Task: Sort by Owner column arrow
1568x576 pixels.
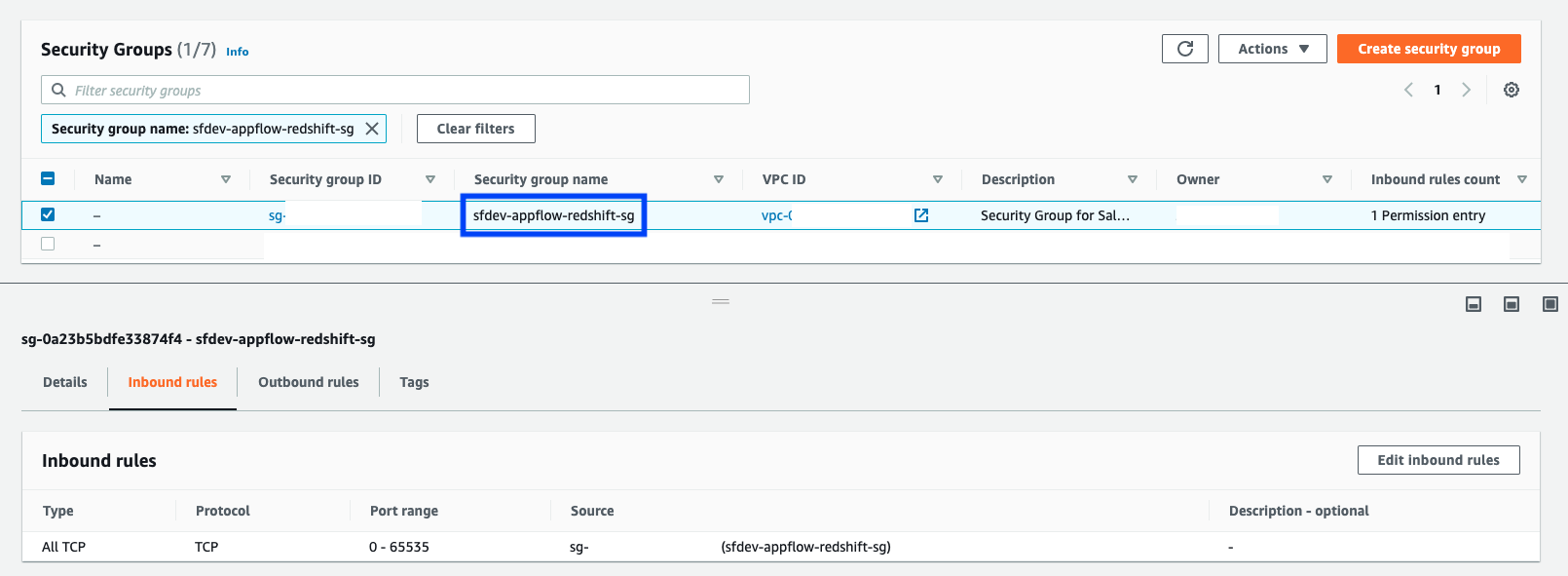Action: point(1327,179)
